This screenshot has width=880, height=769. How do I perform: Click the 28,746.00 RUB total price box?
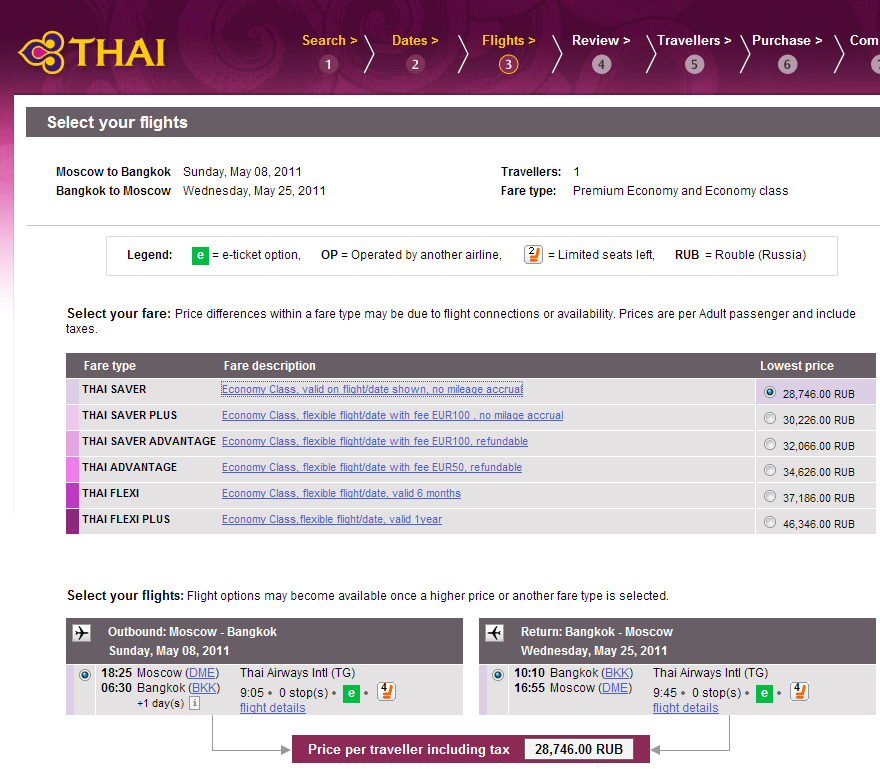point(579,749)
